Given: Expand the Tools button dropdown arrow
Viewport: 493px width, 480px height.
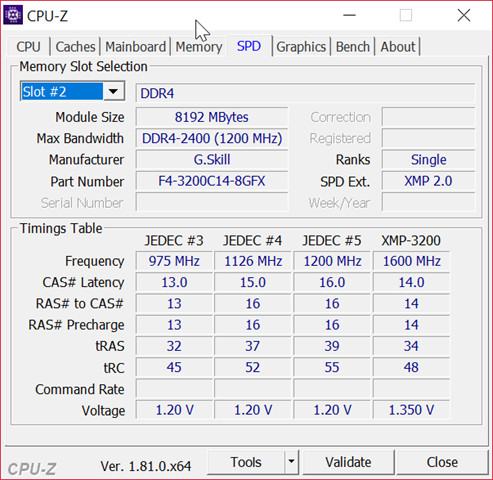Looking at the screenshot, I should pyautogui.click(x=291, y=462).
